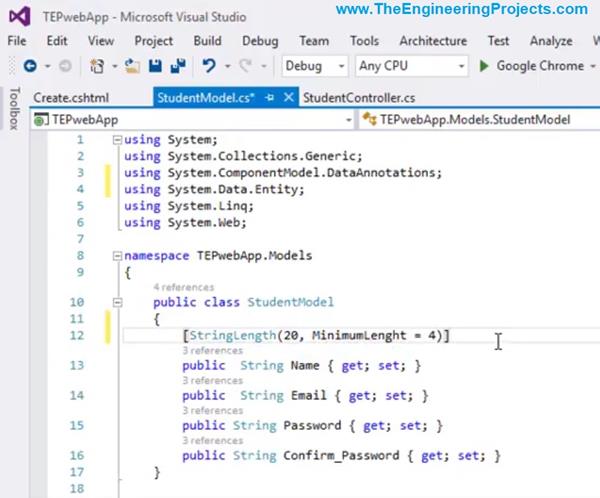Select the StudentModel.cs tab
600x498 pixels.
(206, 98)
